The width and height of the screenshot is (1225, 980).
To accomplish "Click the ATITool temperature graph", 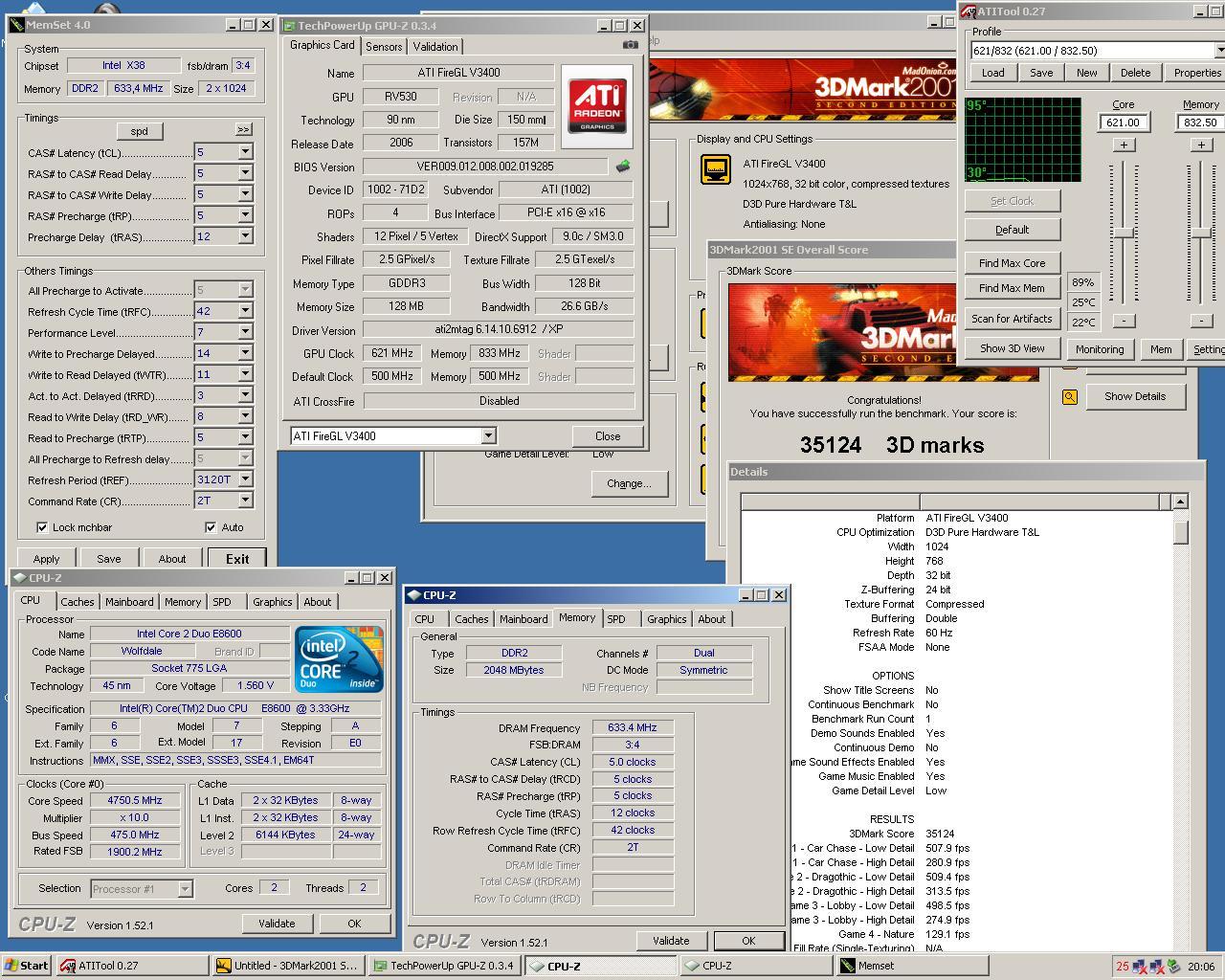I will (1022, 139).
